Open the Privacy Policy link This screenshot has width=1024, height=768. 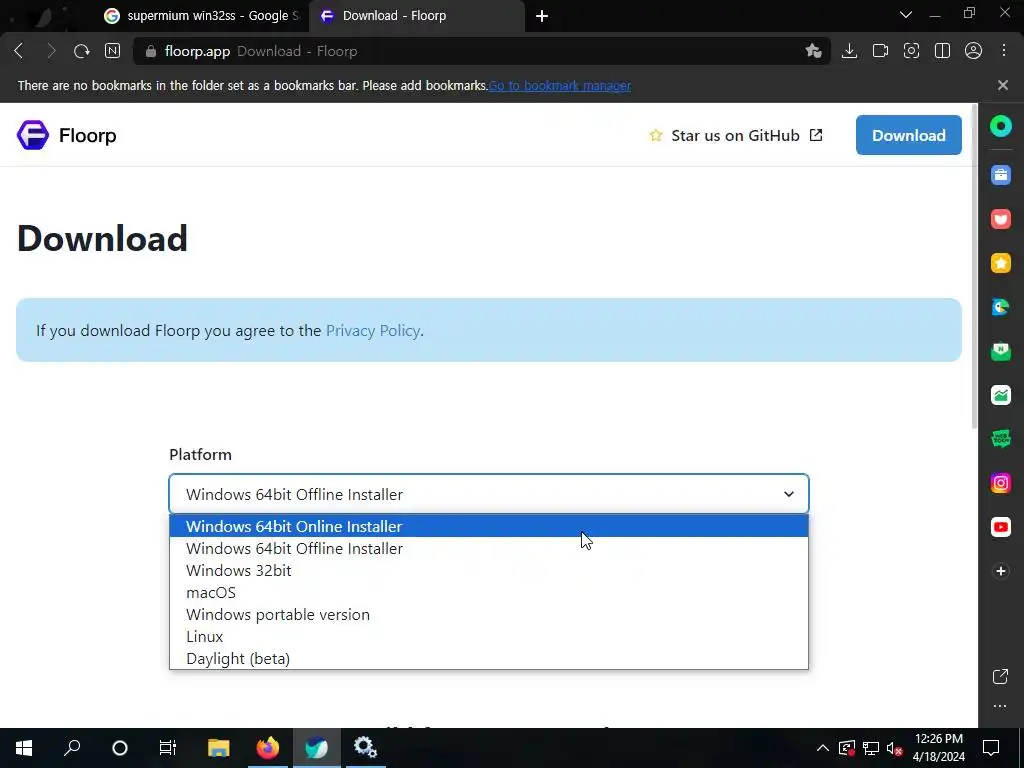[373, 330]
